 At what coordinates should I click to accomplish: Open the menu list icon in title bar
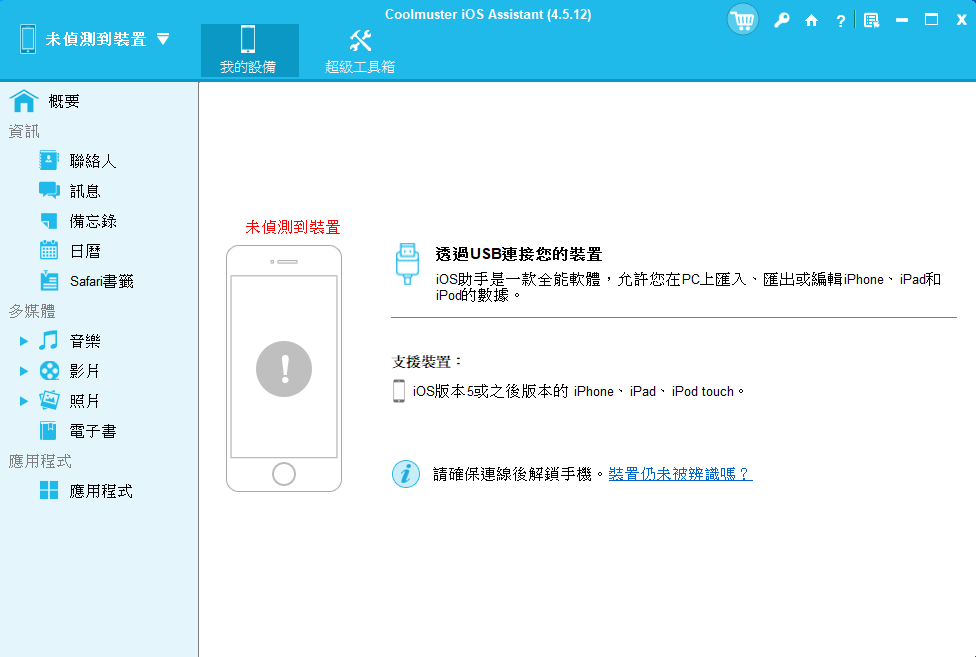[871, 20]
